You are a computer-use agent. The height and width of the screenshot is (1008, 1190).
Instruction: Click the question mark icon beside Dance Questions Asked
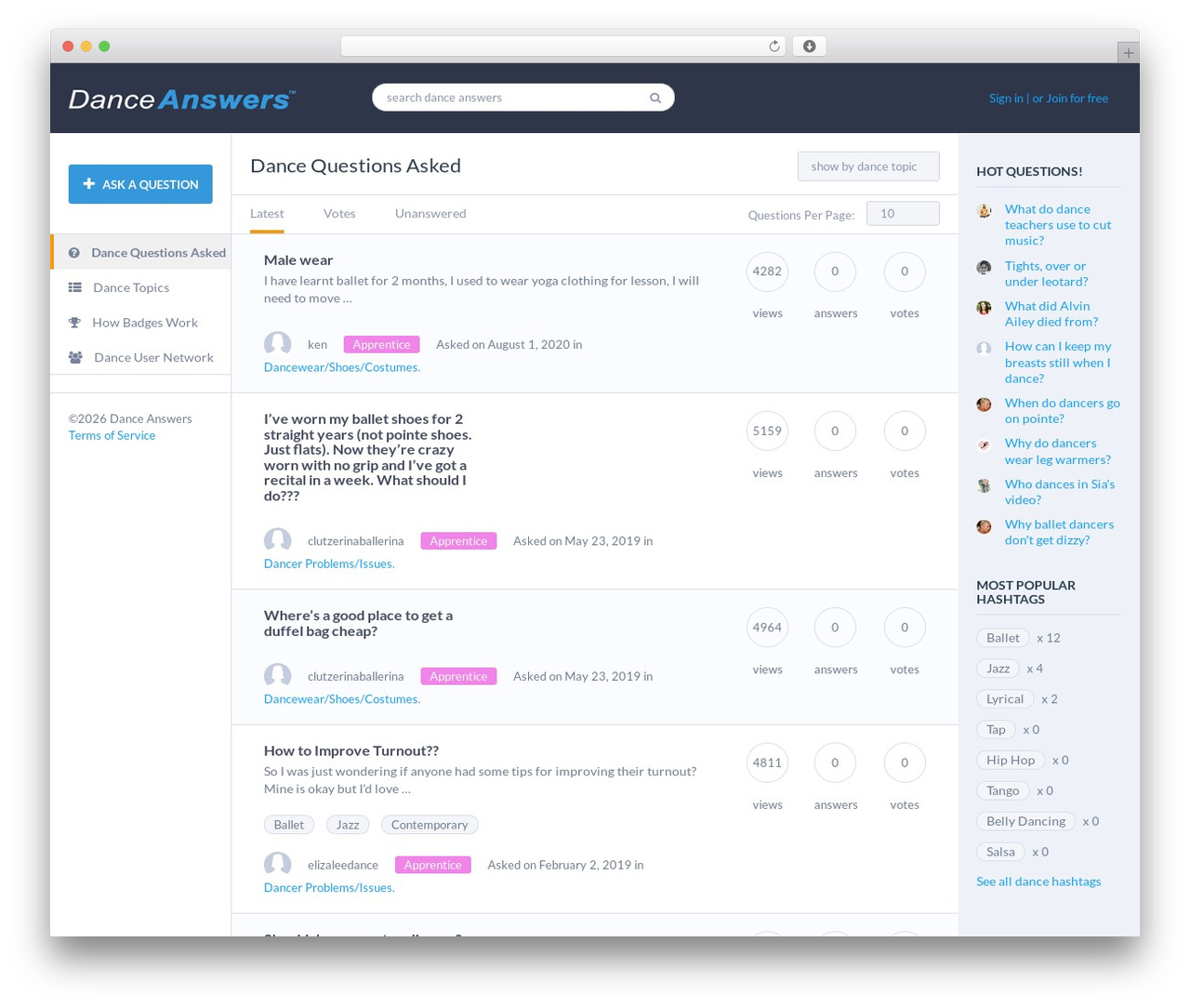pos(74,253)
